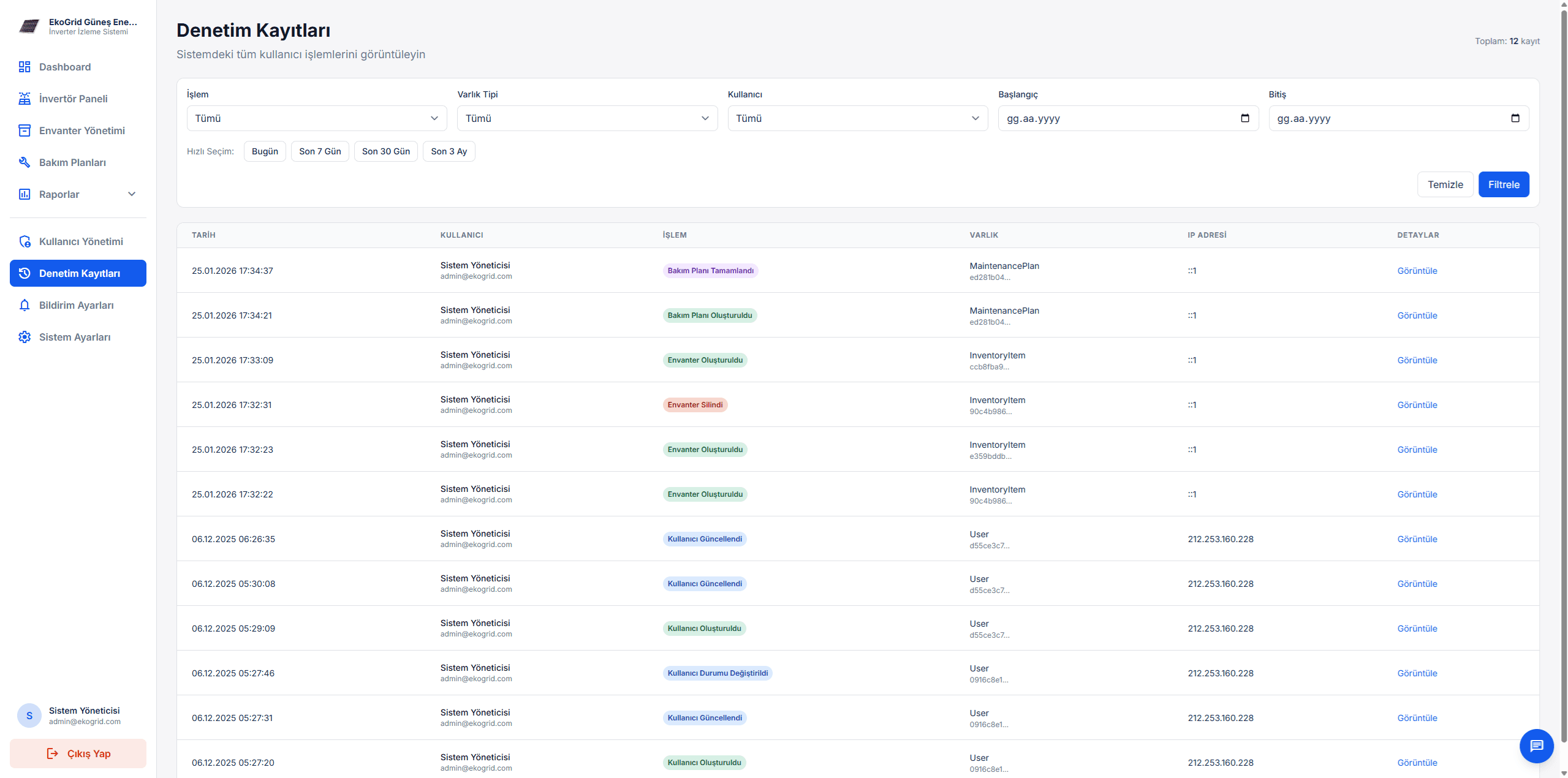The image size is (1568, 778).
Task: Click Görüntüle for Envanter Silindi row
Action: pos(1417,405)
